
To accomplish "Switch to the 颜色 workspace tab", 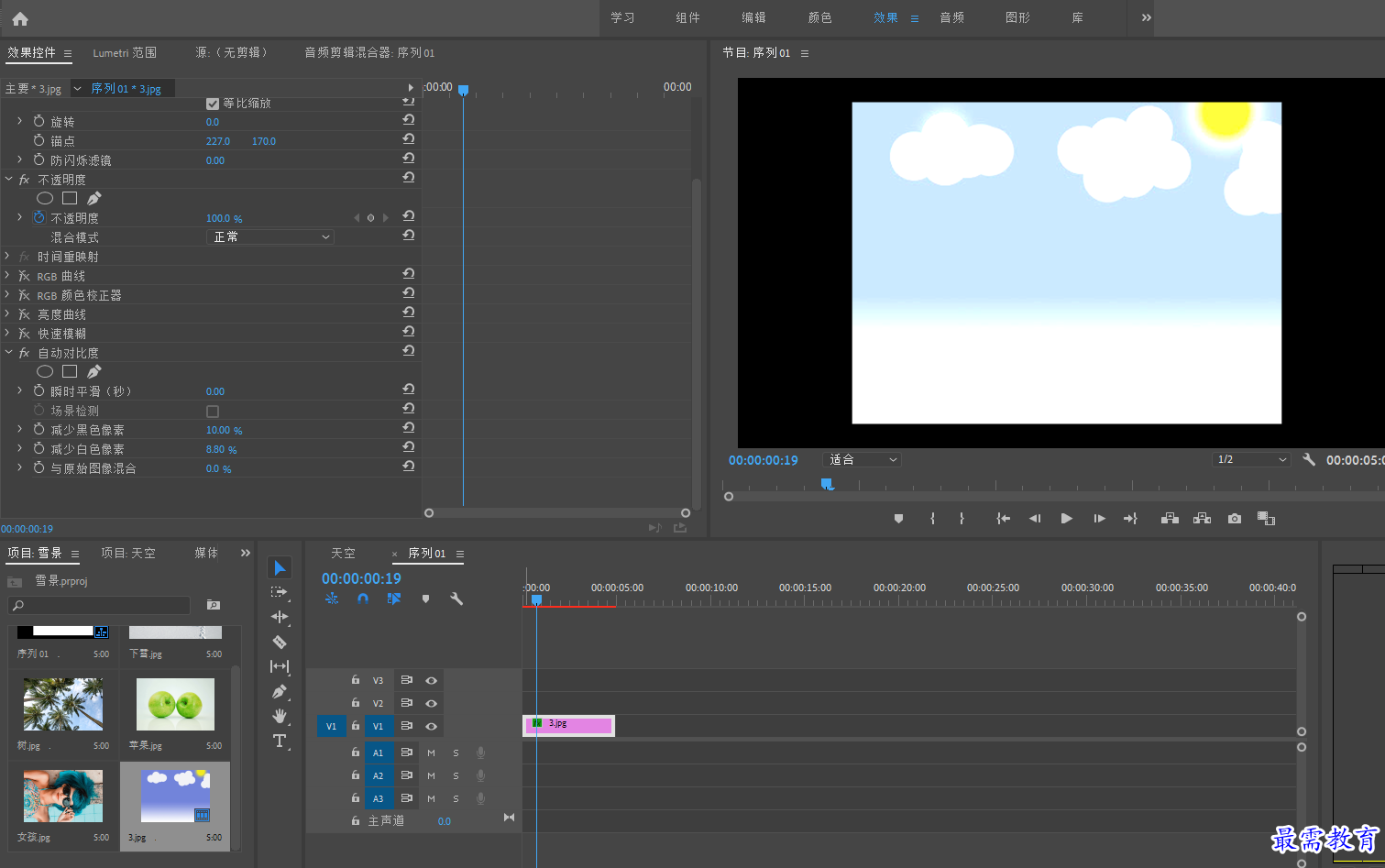I will pos(819,17).
